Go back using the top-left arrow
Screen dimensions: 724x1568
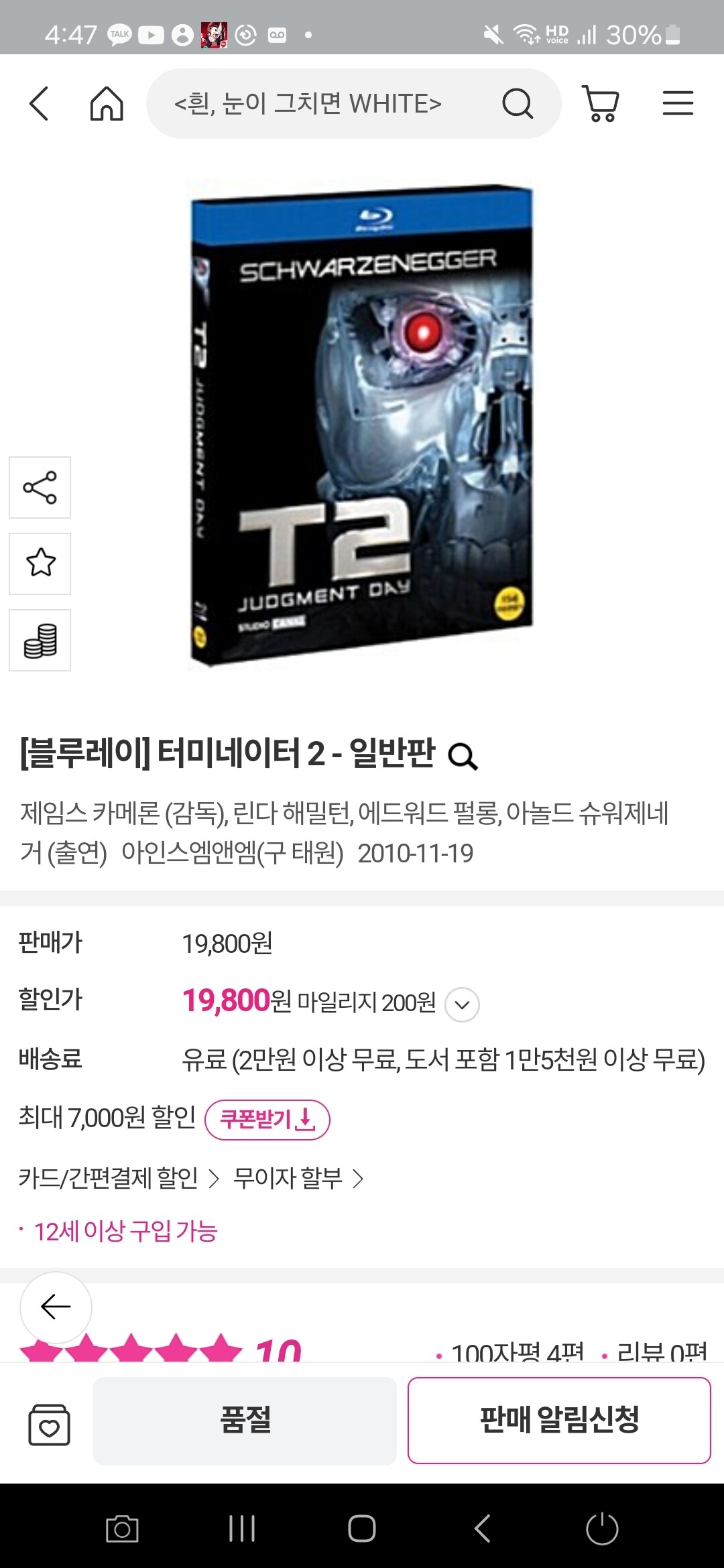(40, 104)
